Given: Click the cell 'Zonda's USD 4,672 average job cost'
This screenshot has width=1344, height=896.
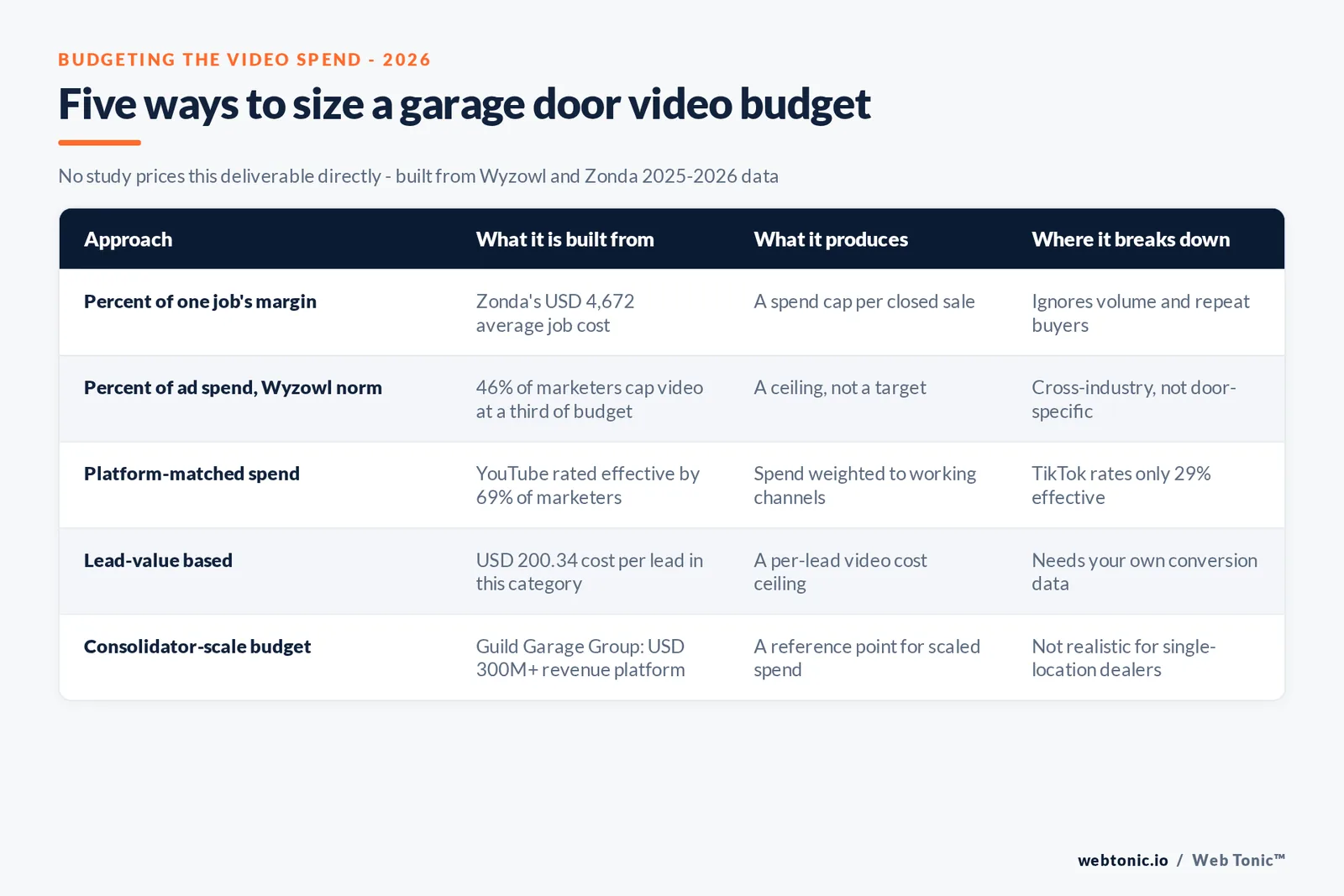Looking at the screenshot, I should pos(555,313).
